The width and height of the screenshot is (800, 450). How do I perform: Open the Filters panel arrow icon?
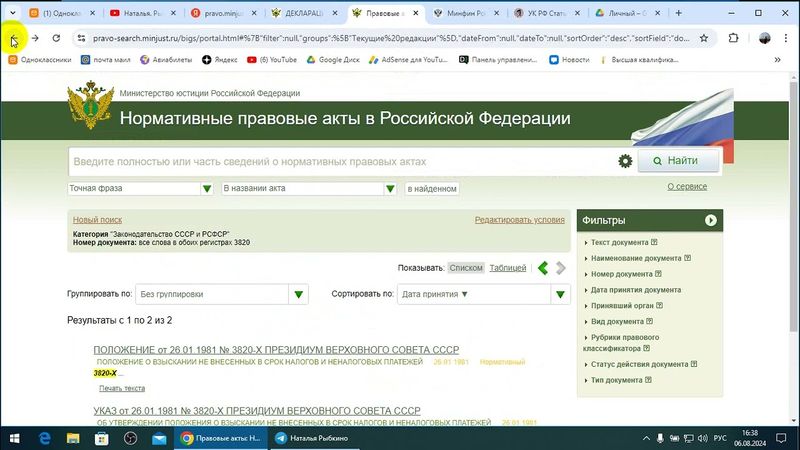[710, 220]
